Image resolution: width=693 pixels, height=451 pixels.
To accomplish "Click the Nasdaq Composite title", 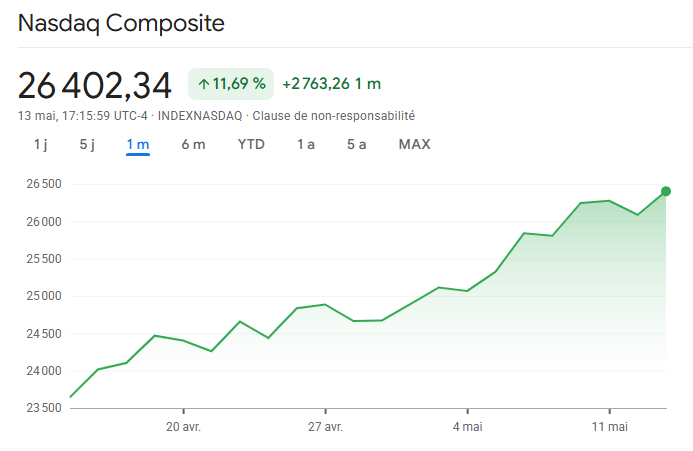I will pos(121,23).
